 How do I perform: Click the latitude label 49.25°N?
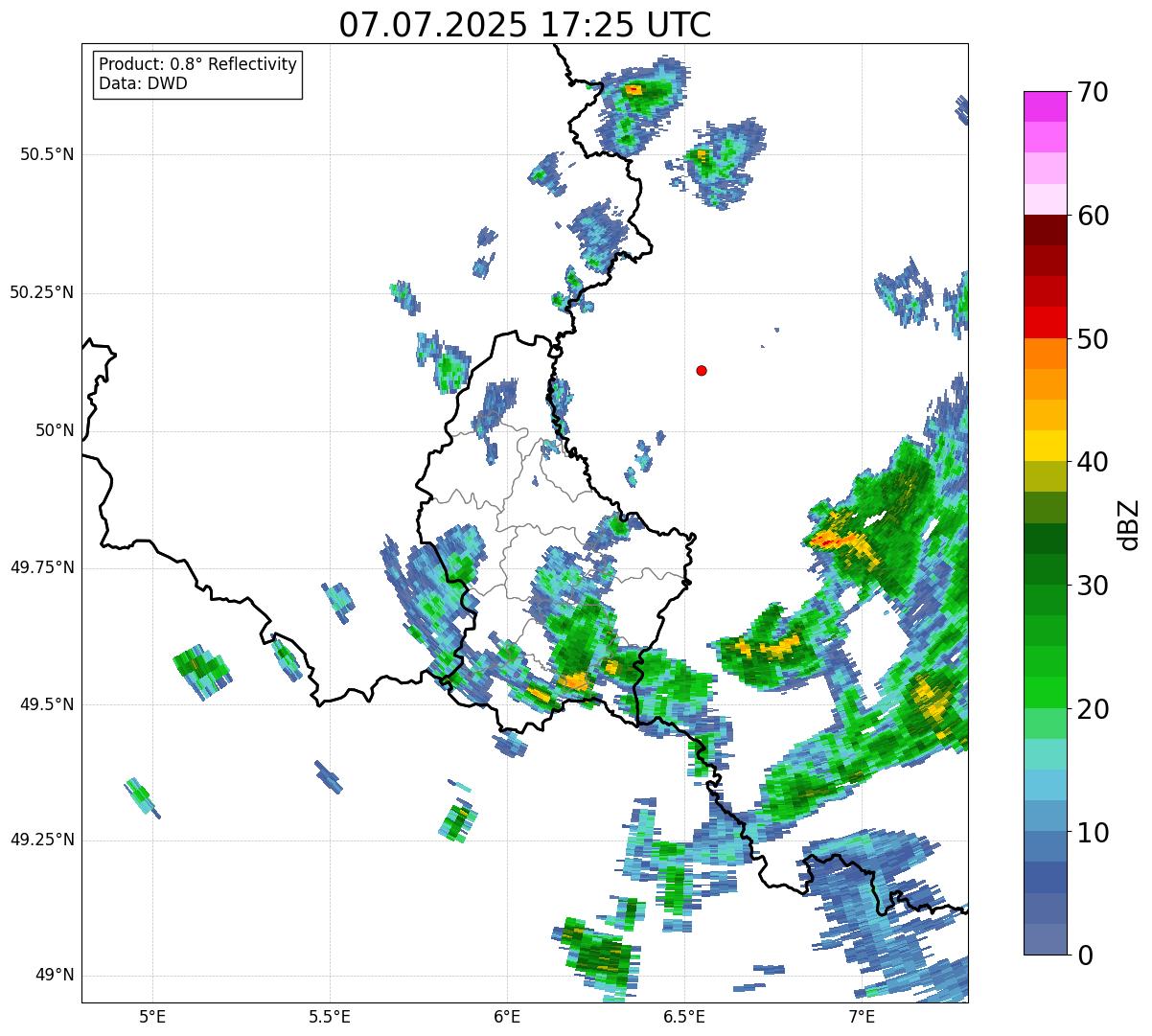pyautogui.click(x=42, y=840)
